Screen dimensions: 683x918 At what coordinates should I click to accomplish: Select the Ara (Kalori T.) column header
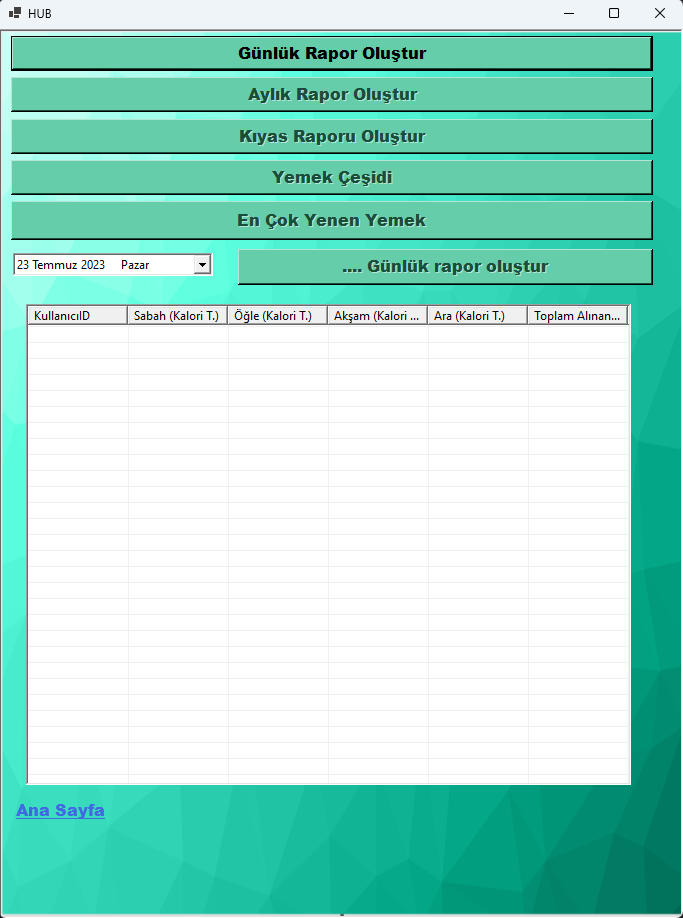(478, 316)
